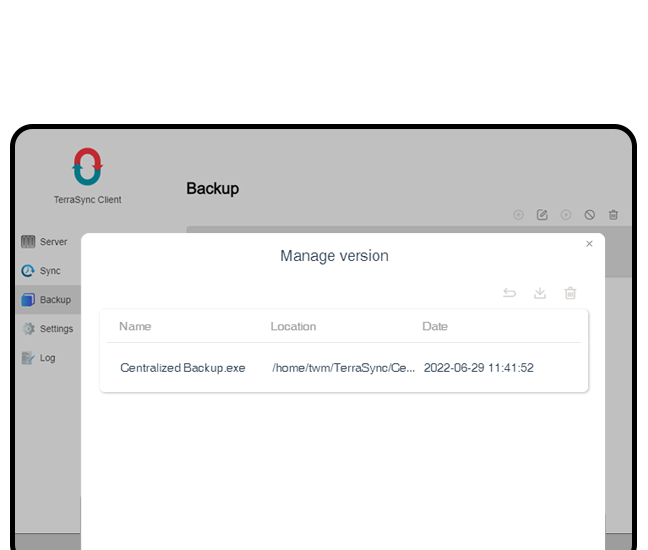
Task: Click the start backup play icon
Action: tap(566, 215)
